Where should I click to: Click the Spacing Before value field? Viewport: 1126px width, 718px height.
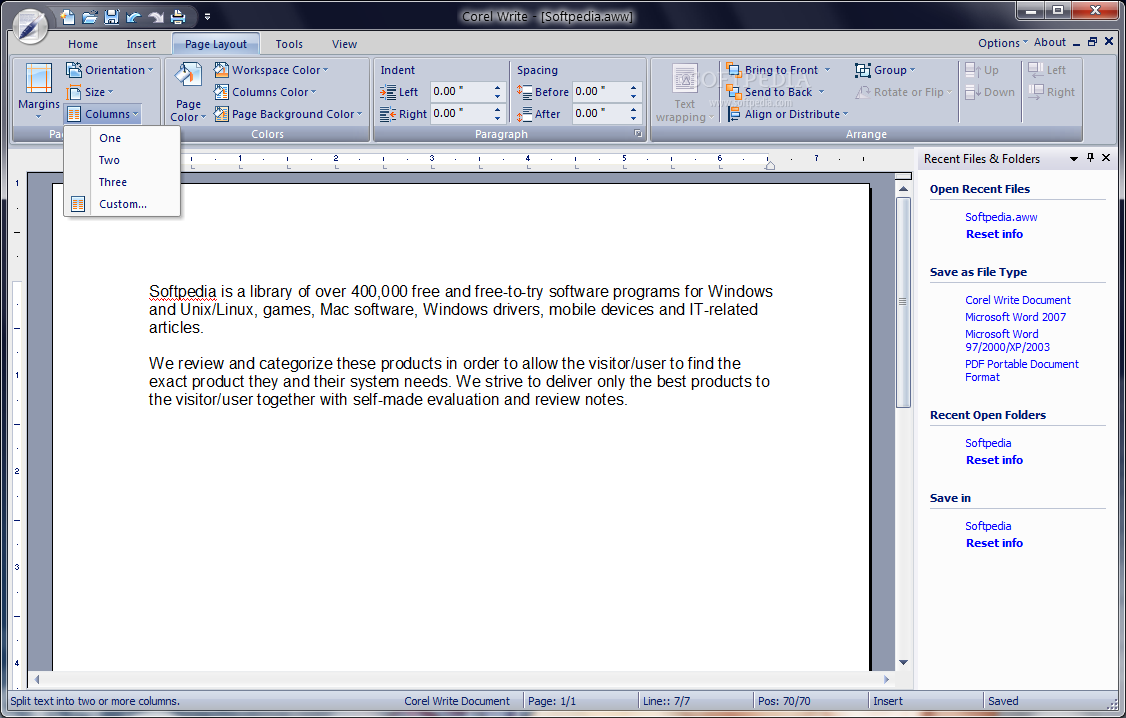click(x=600, y=91)
